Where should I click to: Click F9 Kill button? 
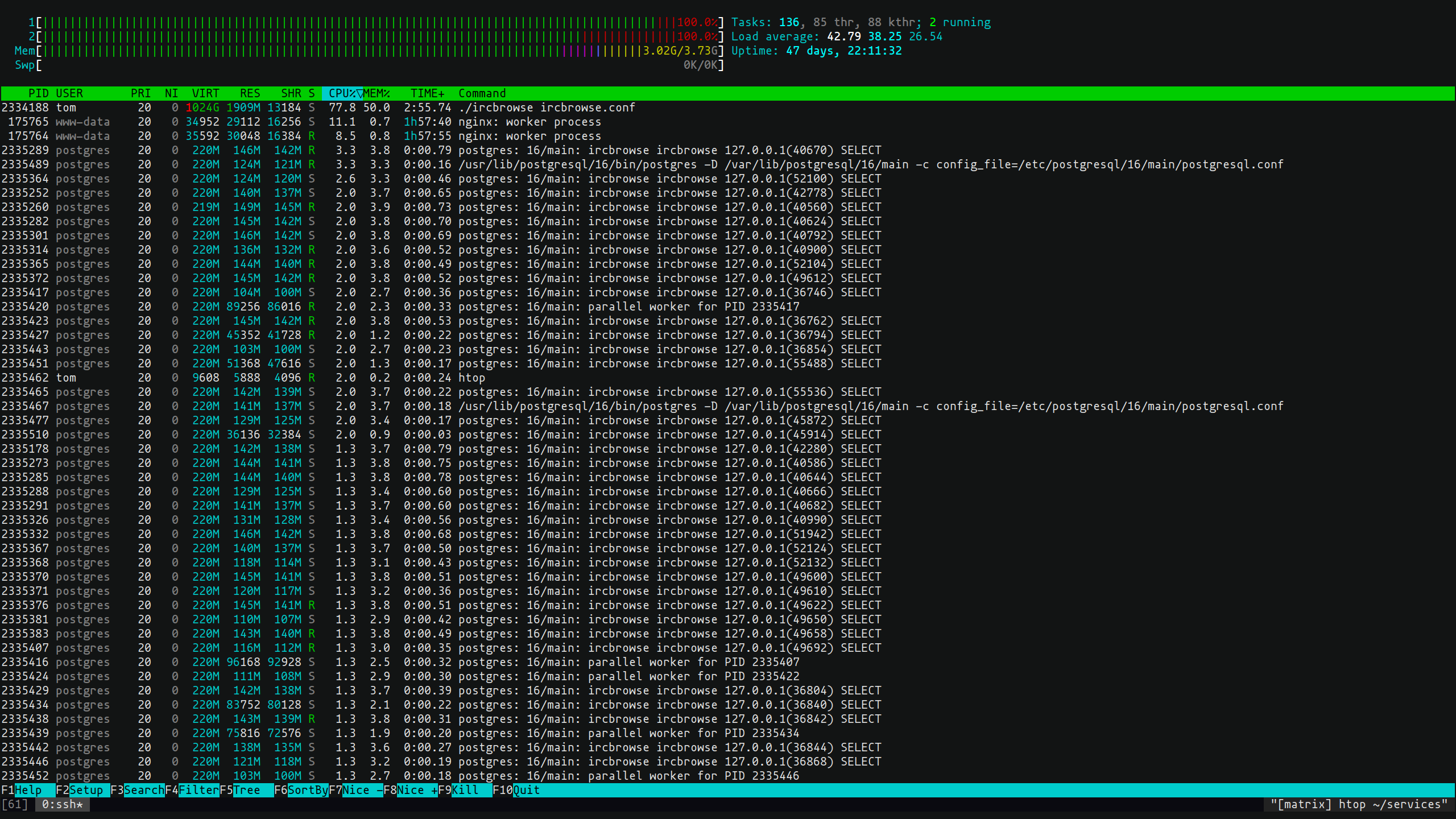(x=465, y=790)
